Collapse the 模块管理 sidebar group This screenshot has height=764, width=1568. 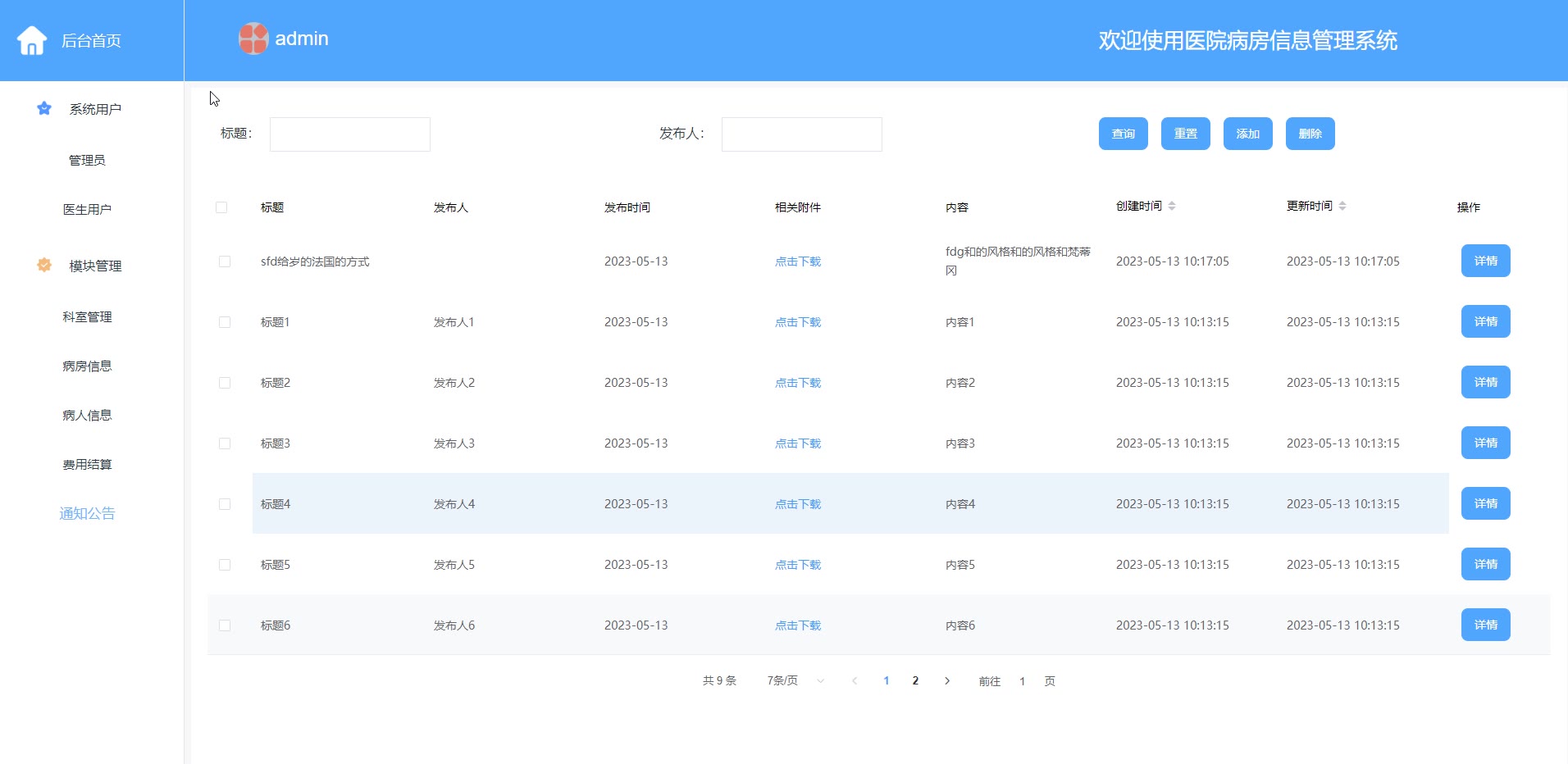coord(95,266)
